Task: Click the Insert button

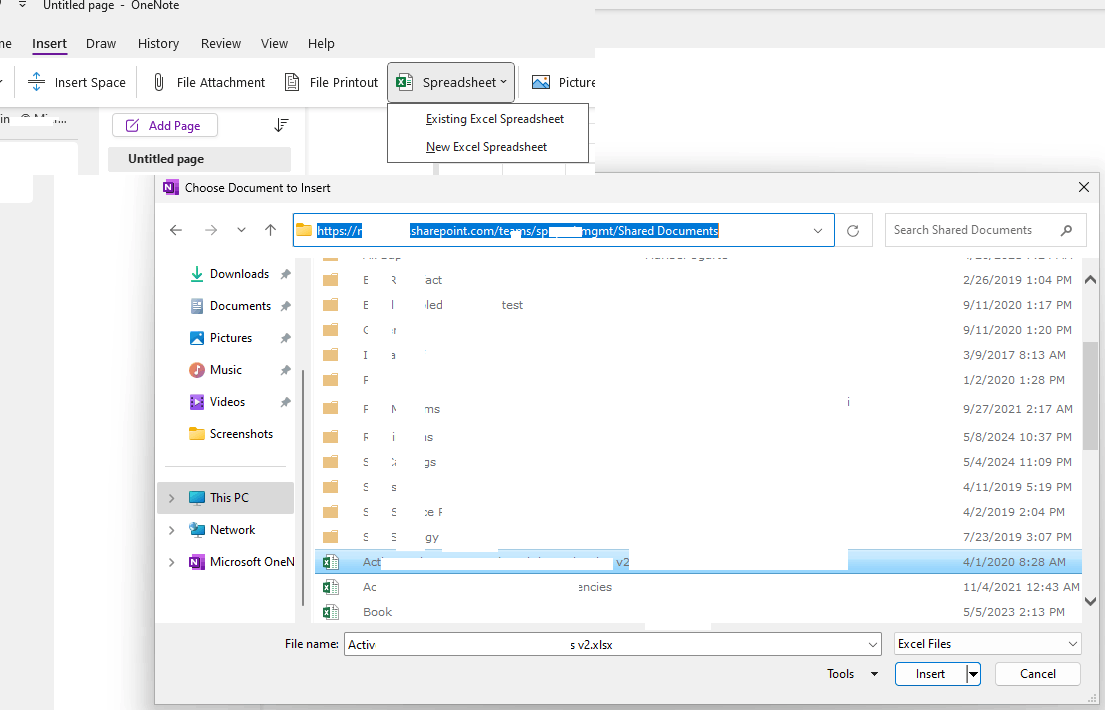Action: point(930,673)
